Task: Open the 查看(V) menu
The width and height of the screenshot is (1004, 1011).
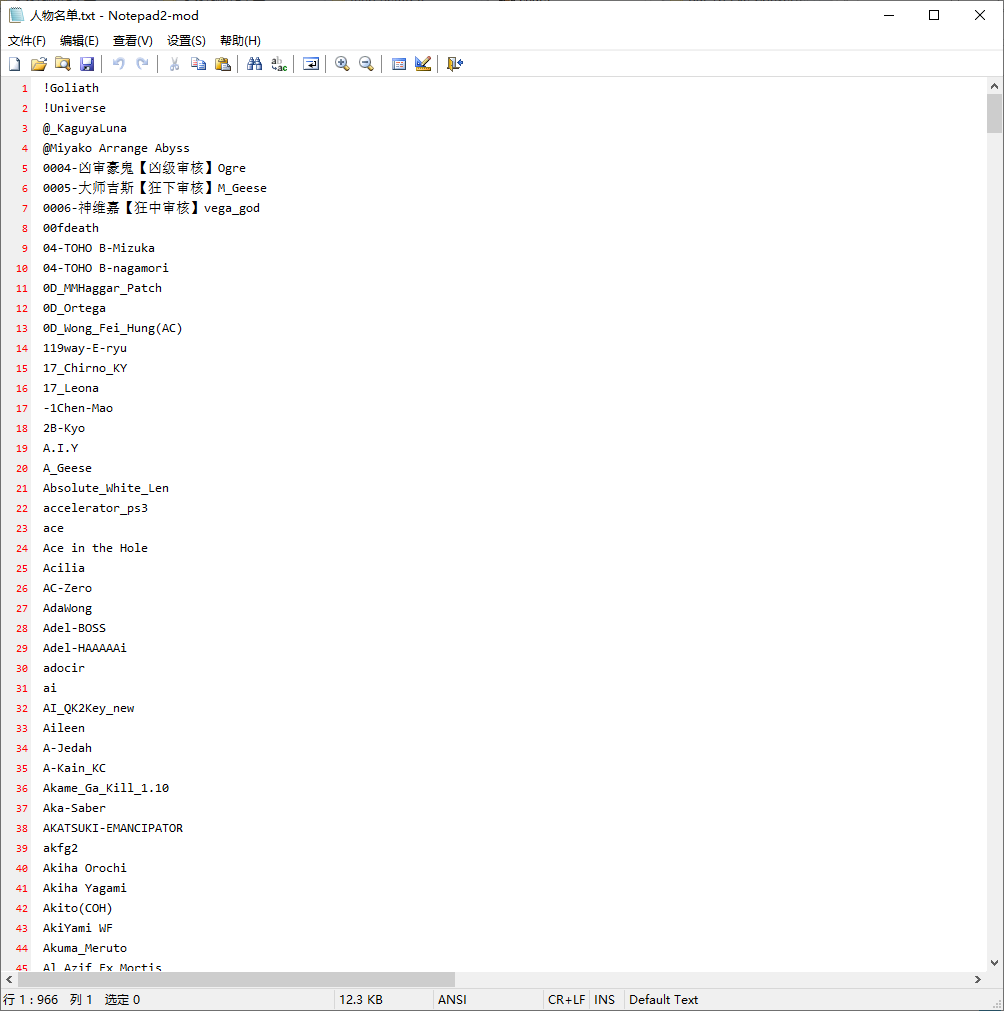Action: [x=133, y=41]
